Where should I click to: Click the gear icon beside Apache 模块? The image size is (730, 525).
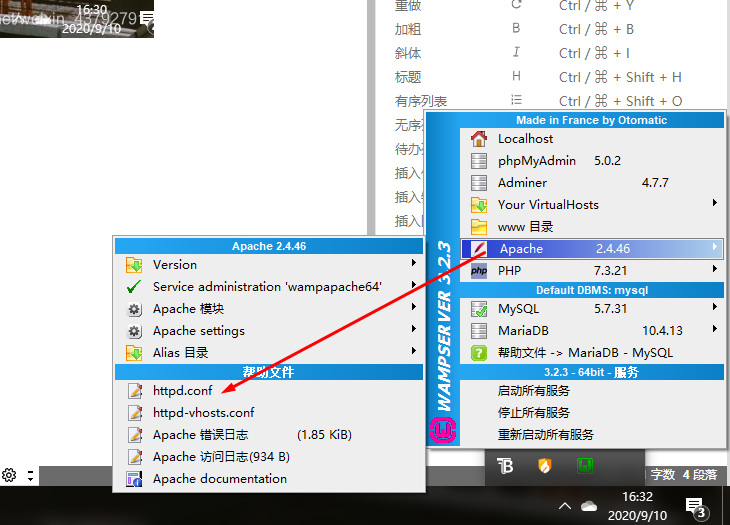134,309
